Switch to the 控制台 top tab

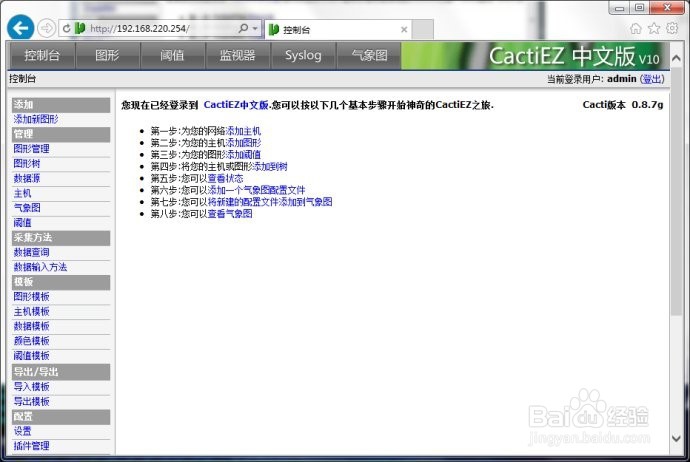pyautogui.click(x=42, y=55)
